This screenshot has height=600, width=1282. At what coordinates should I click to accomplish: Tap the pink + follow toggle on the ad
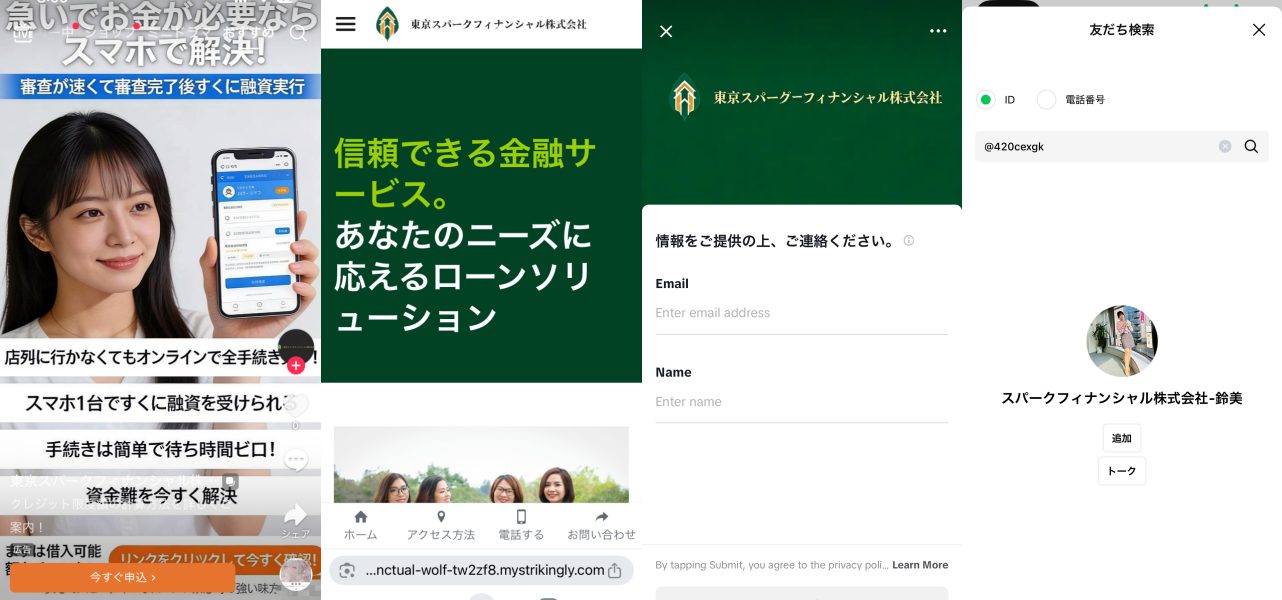coord(296,366)
